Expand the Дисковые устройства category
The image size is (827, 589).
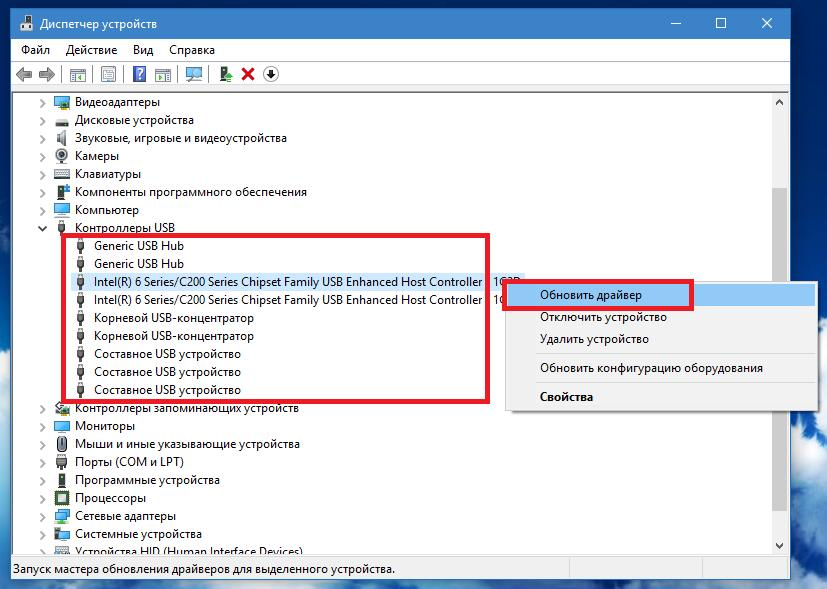[x=42, y=121]
